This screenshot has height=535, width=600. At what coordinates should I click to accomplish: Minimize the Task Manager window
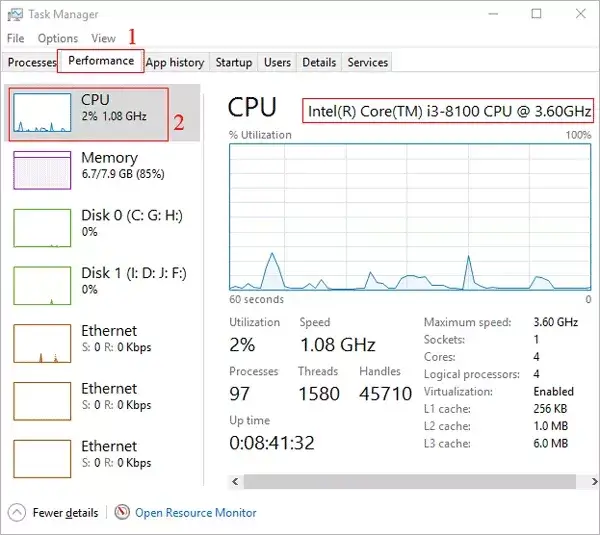coord(493,14)
